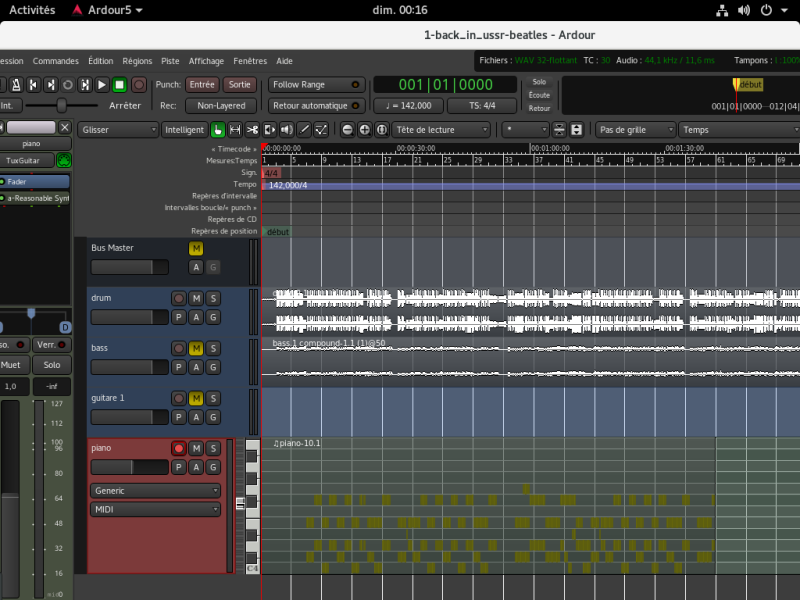This screenshot has width=800, height=600.
Task: Click the green Stop transport button
Action: pos(119,85)
